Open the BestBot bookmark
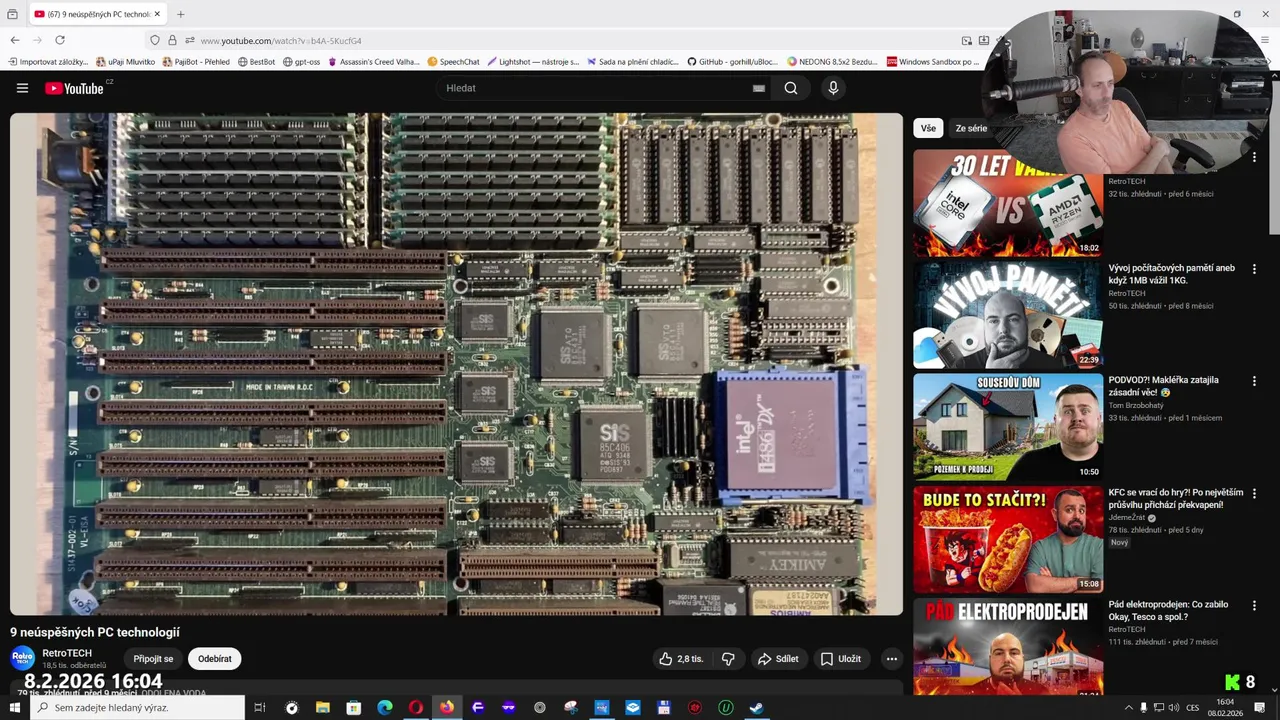 tap(257, 62)
